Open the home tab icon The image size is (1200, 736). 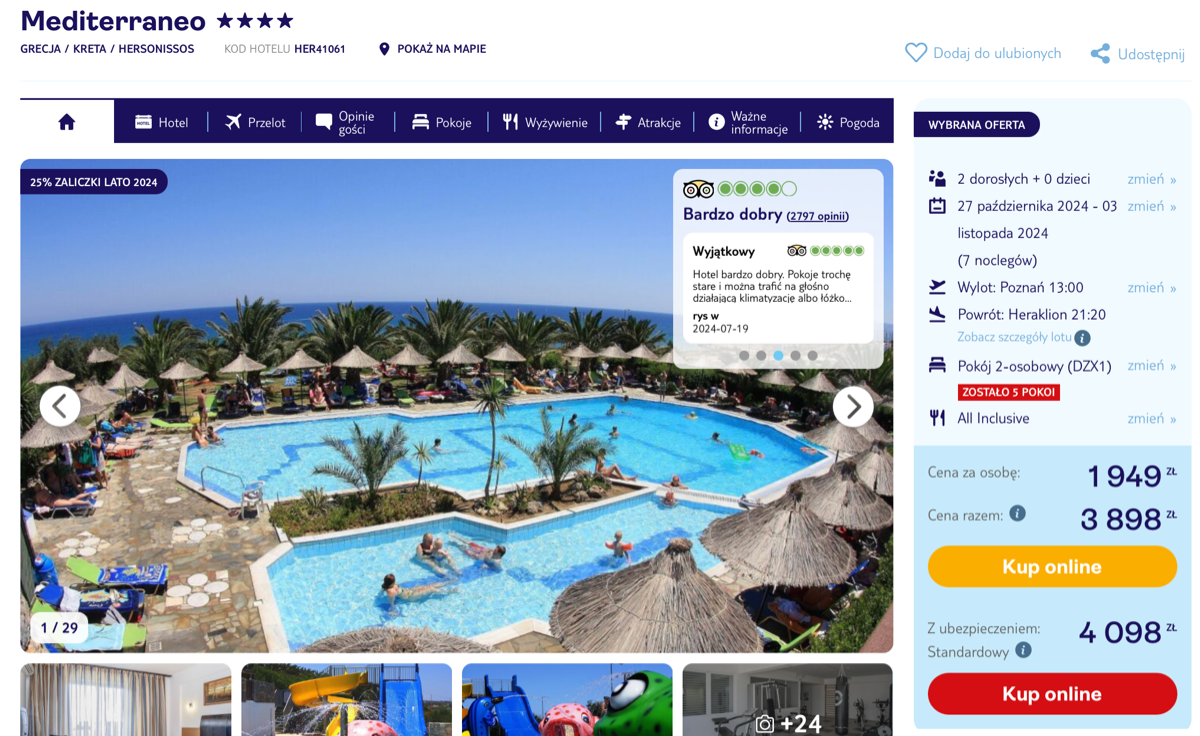(x=67, y=122)
